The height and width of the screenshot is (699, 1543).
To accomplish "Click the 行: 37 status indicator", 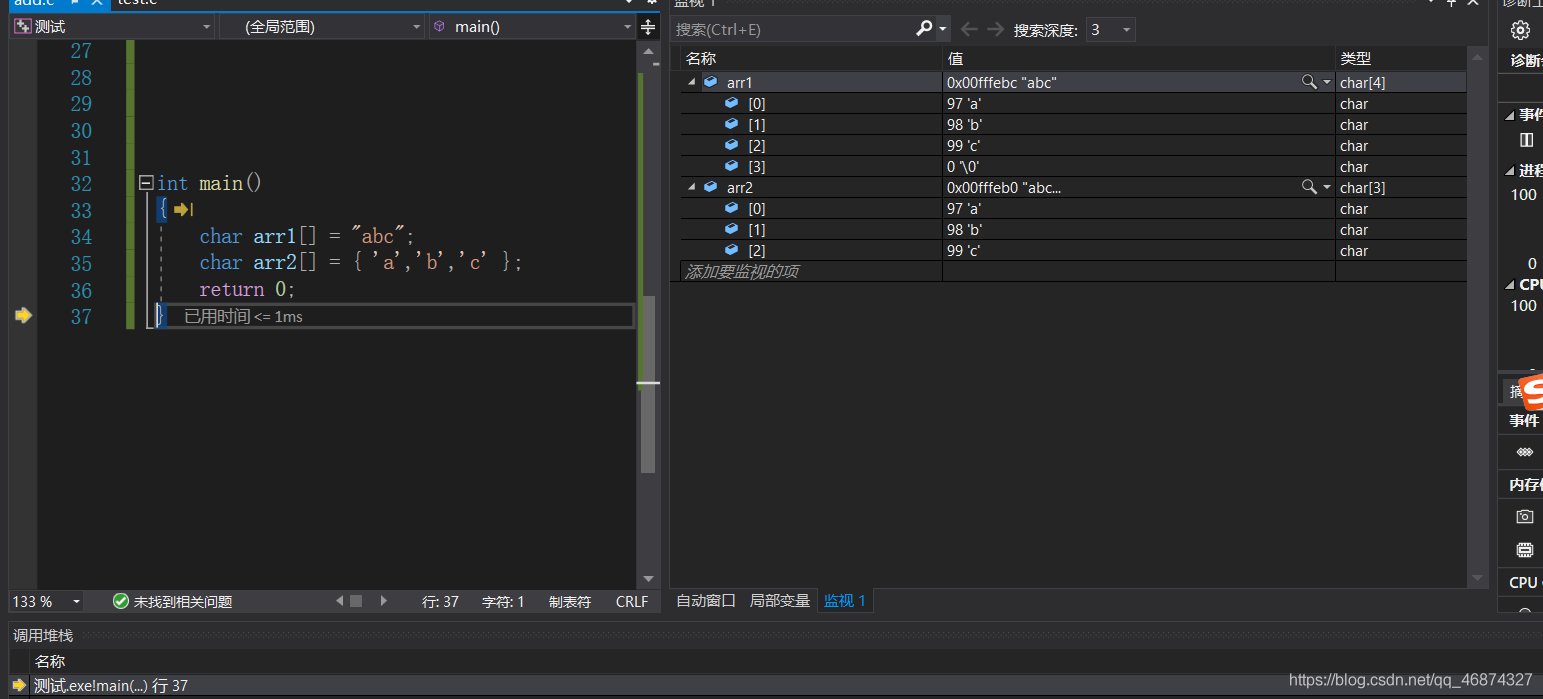I will pyautogui.click(x=440, y=602).
